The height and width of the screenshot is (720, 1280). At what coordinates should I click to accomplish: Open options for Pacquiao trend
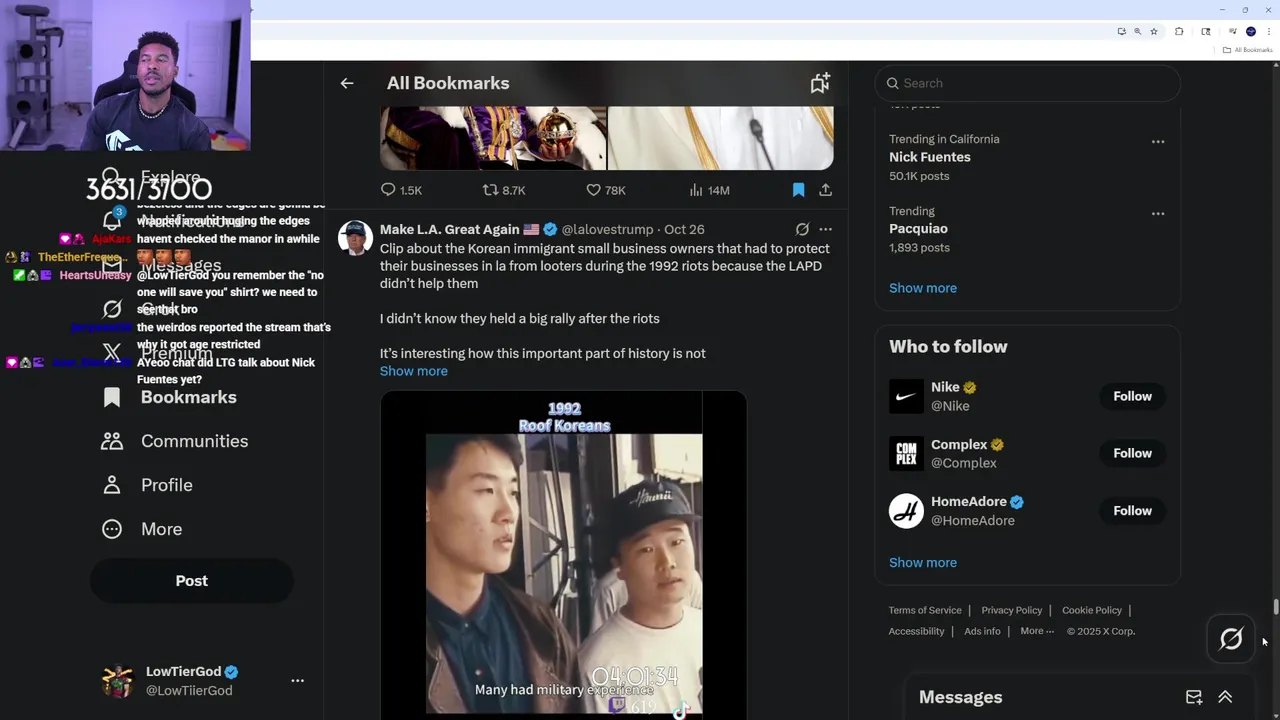point(1157,213)
